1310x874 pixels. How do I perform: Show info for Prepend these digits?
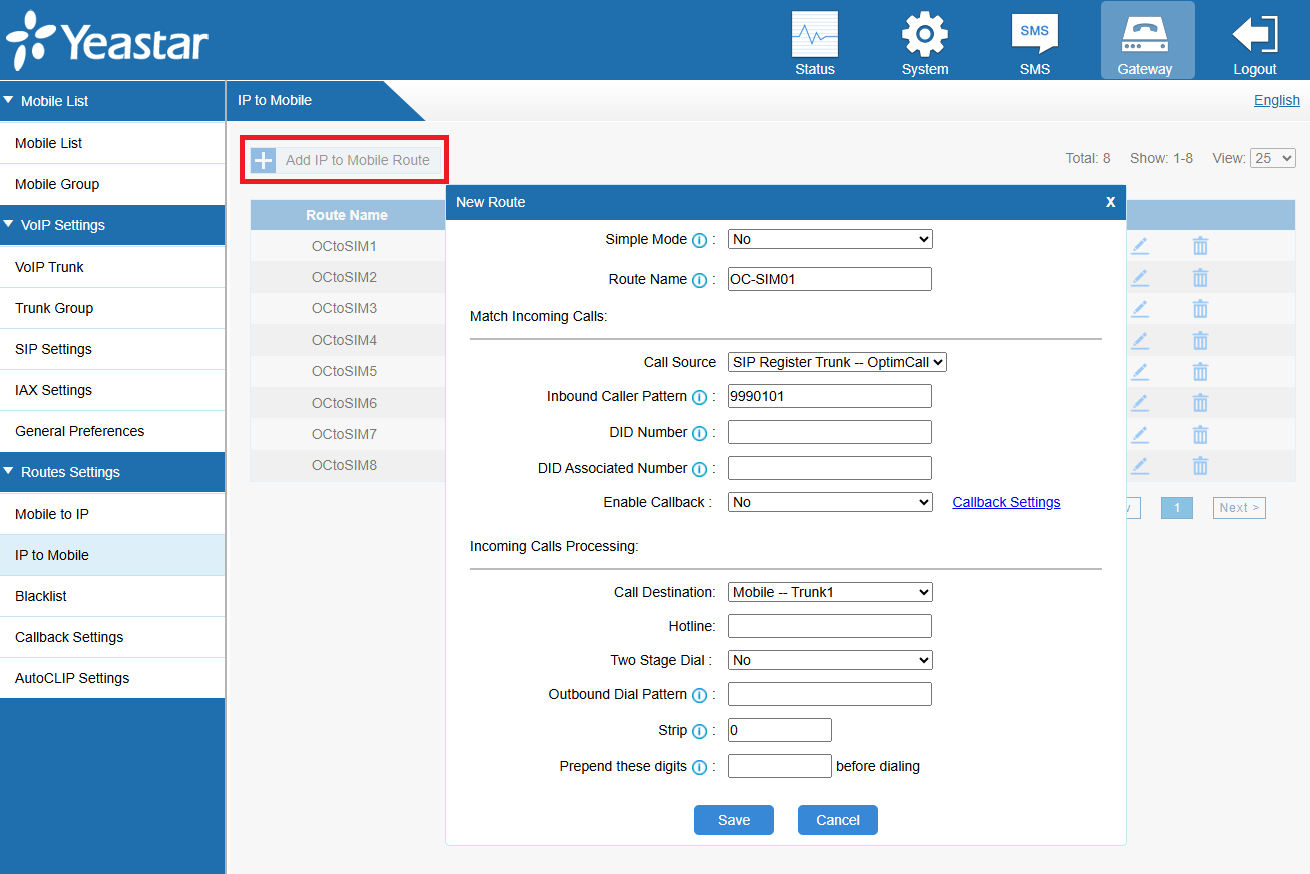(700, 767)
